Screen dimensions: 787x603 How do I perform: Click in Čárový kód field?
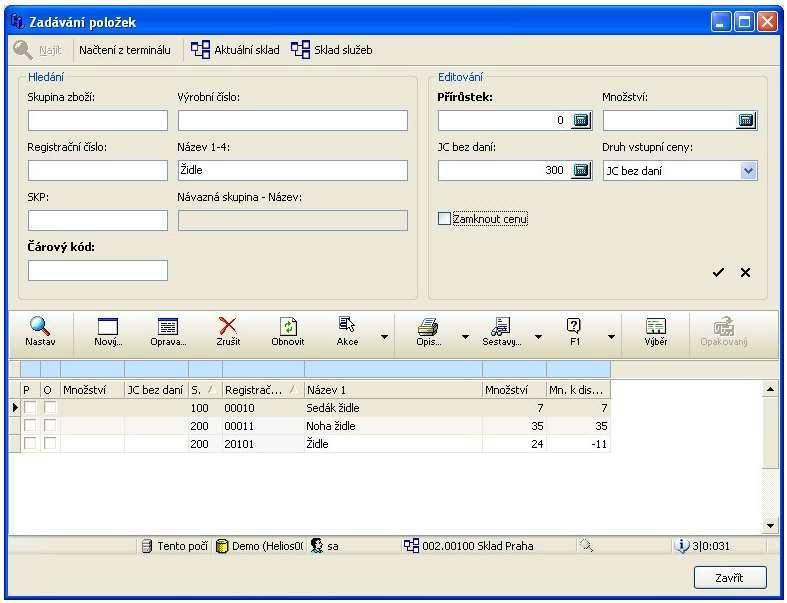[97, 270]
